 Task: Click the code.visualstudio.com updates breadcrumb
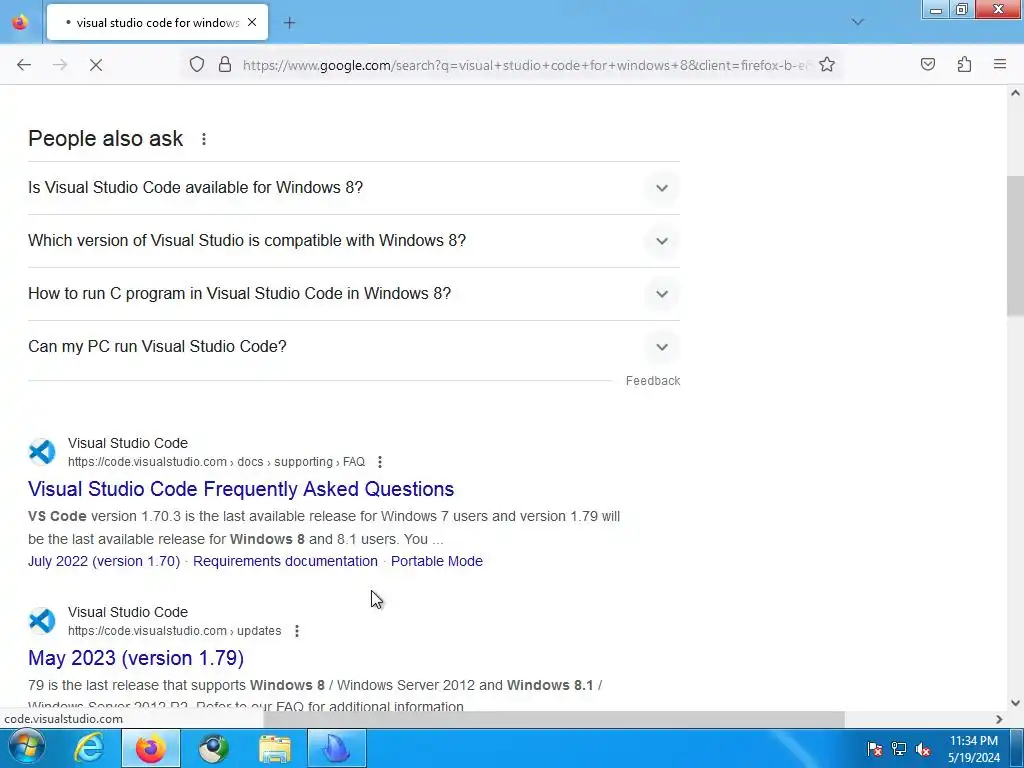174,631
